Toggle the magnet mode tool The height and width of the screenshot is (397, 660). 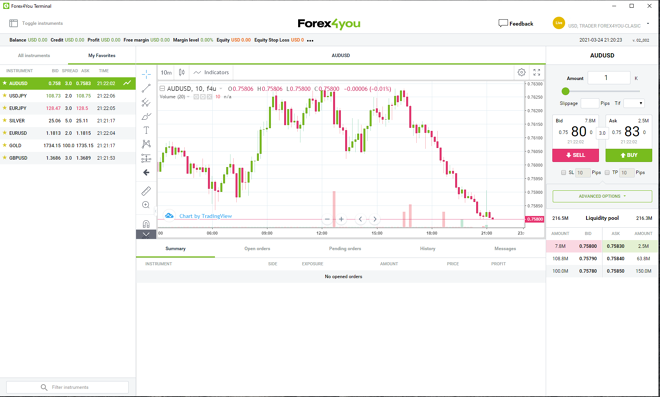tap(146, 223)
